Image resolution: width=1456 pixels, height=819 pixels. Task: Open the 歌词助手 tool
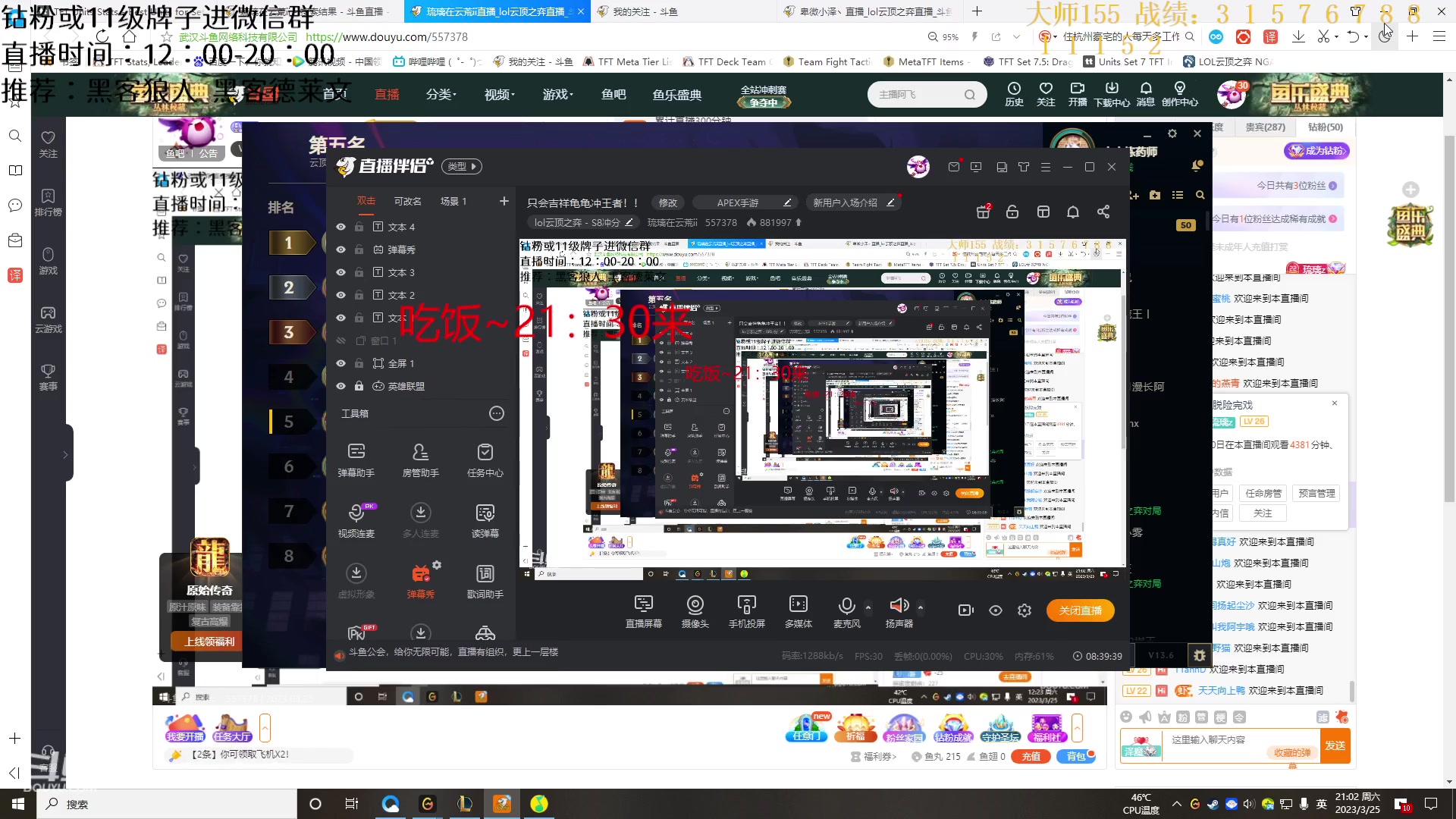pyautogui.click(x=485, y=581)
